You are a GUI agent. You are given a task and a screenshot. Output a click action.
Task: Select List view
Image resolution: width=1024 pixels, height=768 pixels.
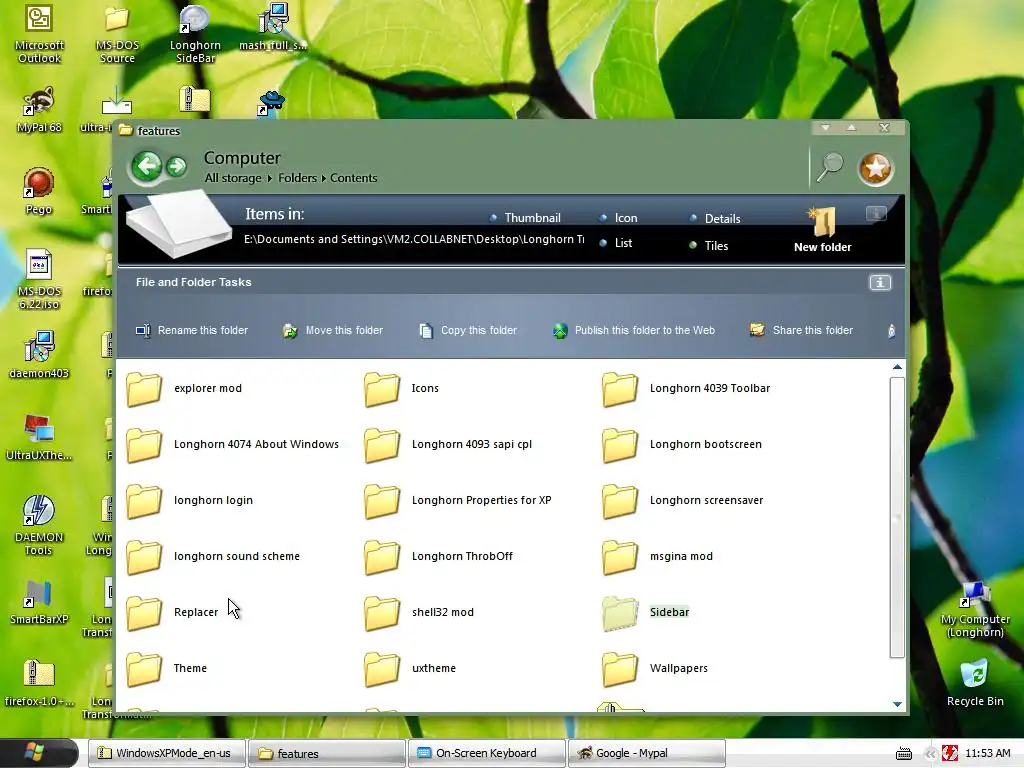click(616, 243)
